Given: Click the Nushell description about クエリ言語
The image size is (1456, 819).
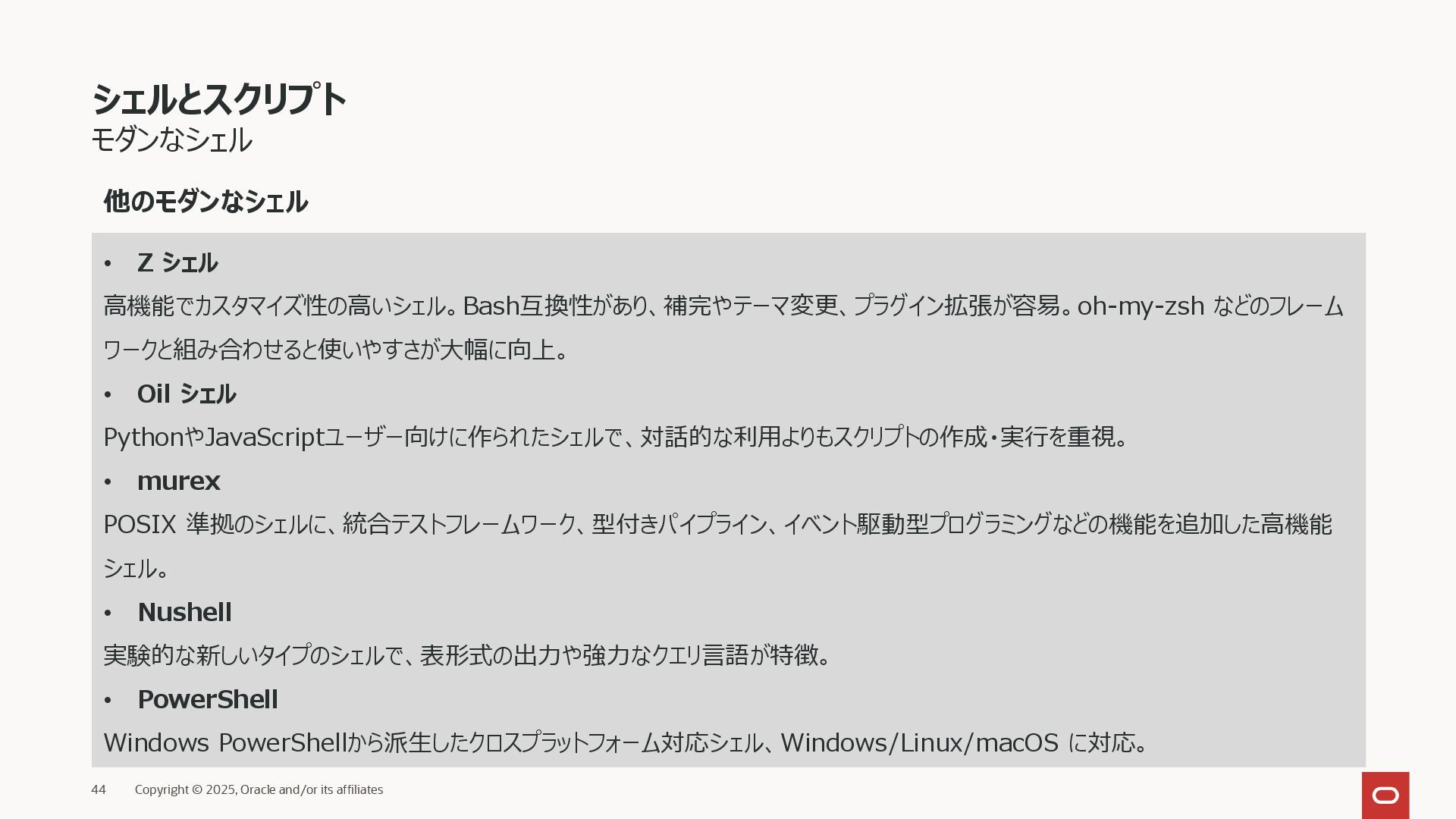Looking at the screenshot, I should [x=468, y=655].
